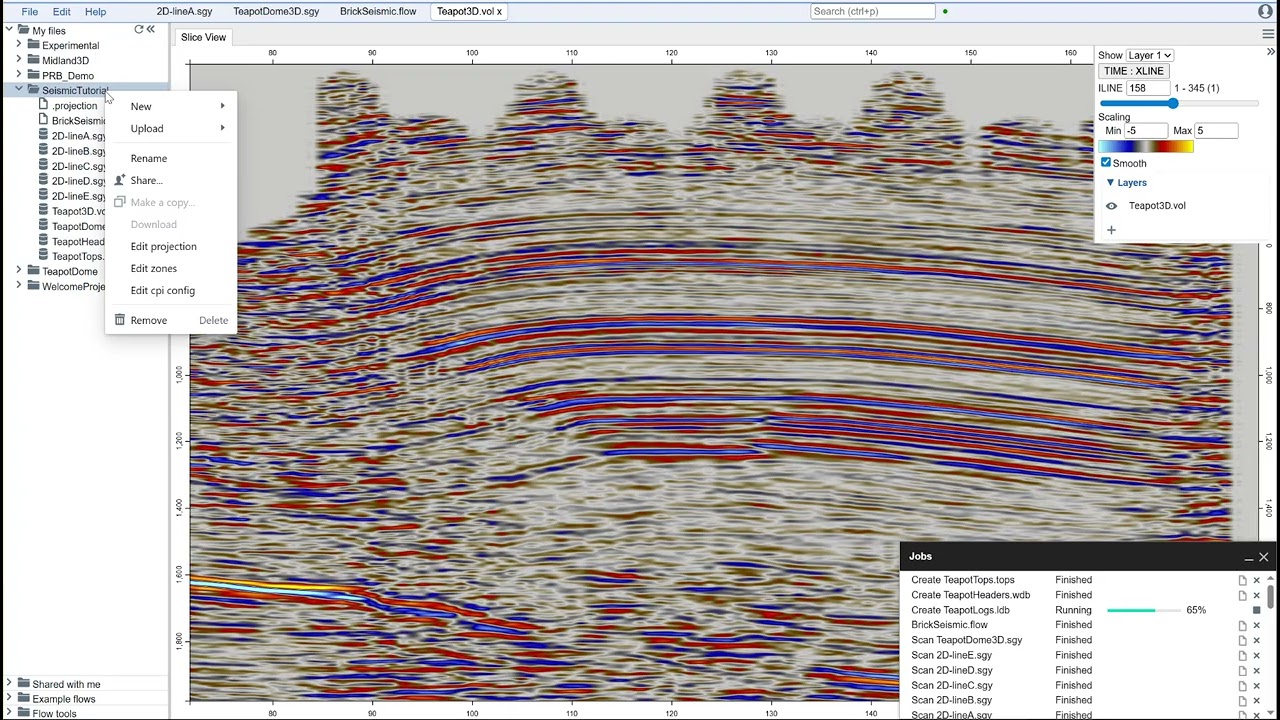
Task: Adjust the ILINE slider handle
Action: click(1173, 103)
